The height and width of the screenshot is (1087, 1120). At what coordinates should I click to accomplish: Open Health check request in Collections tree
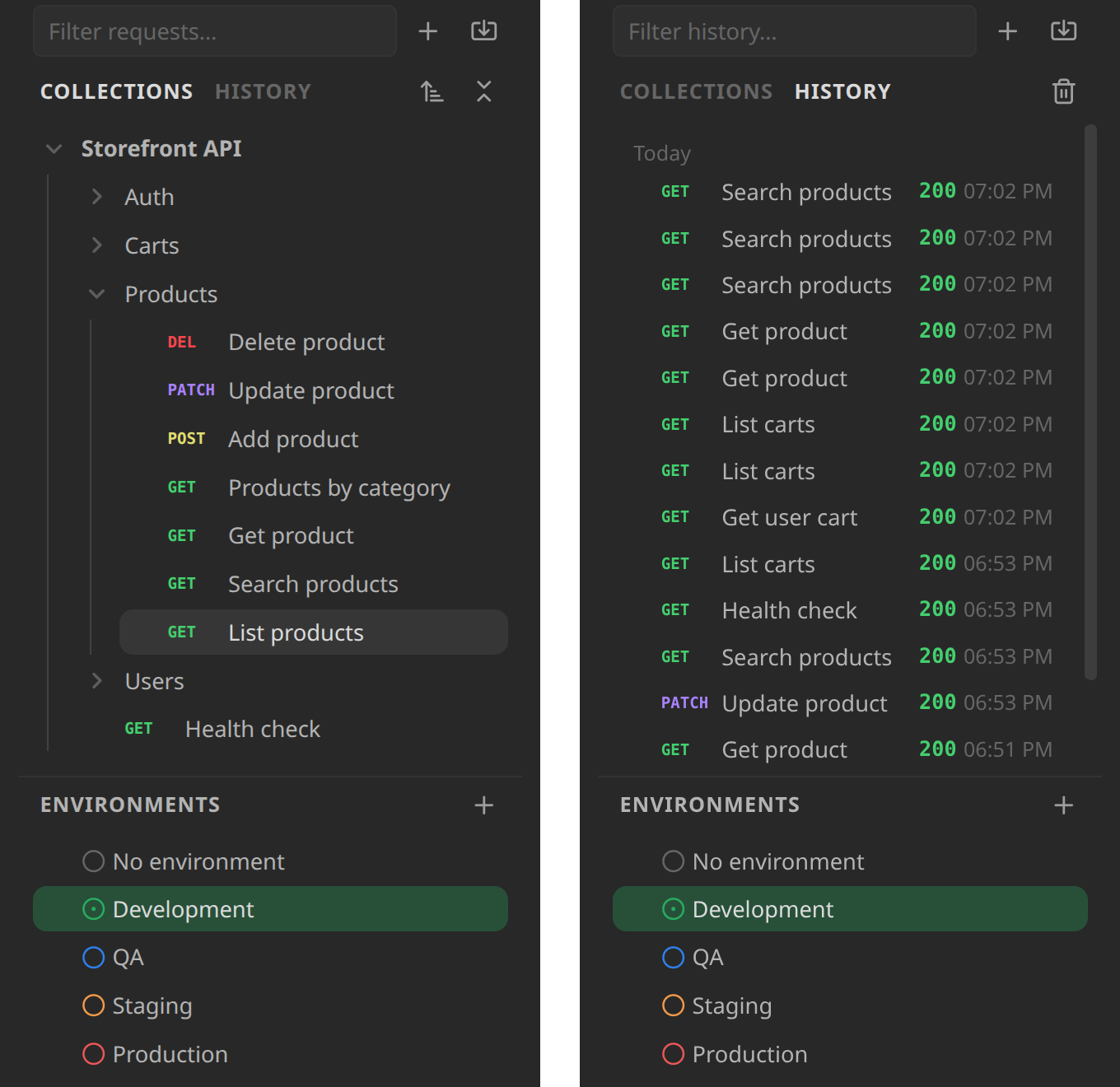pos(292,729)
